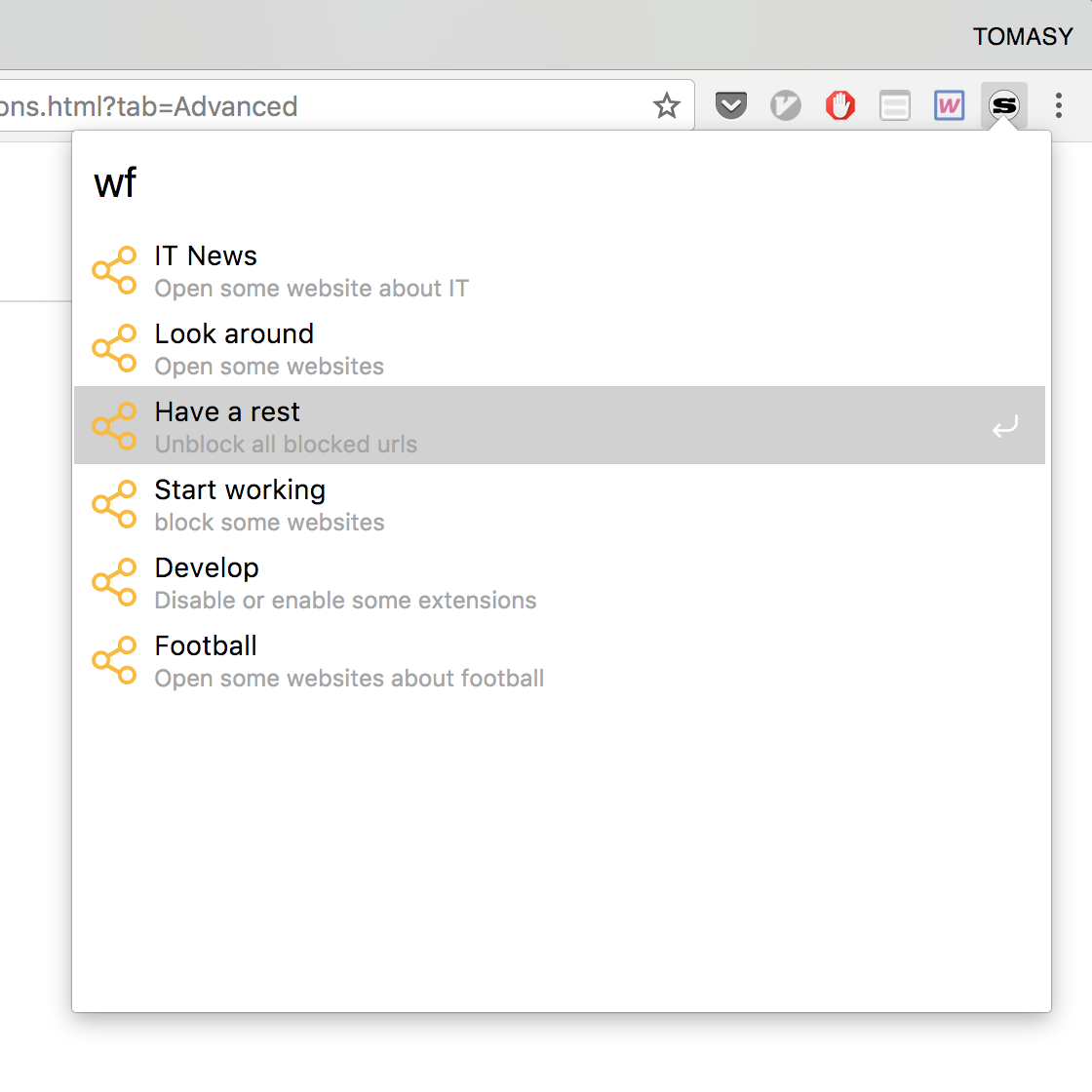The width and height of the screenshot is (1092, 1092).
Task: Open the W extension icon
Action: click(949, 106)
